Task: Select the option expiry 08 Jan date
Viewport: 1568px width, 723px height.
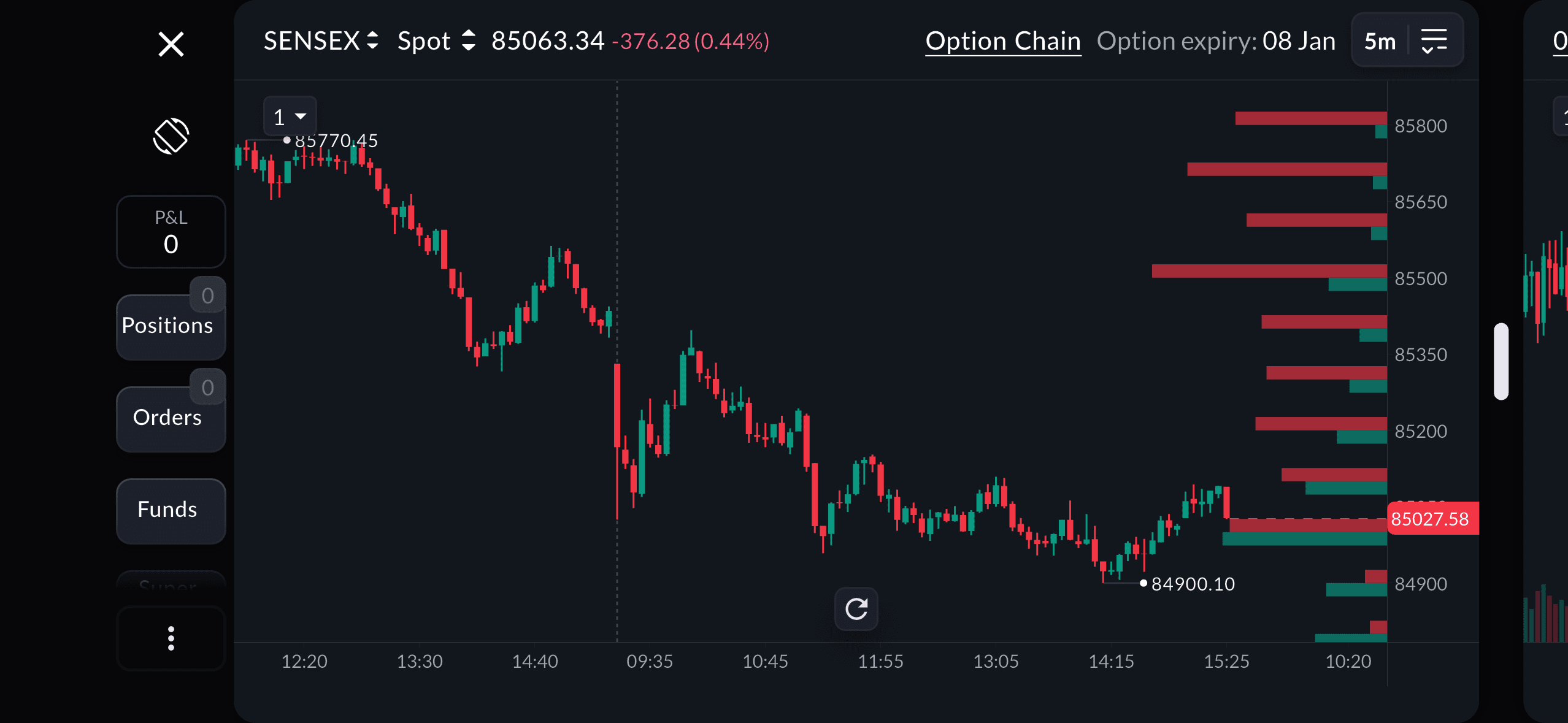Action: [x=1298, y=41]
